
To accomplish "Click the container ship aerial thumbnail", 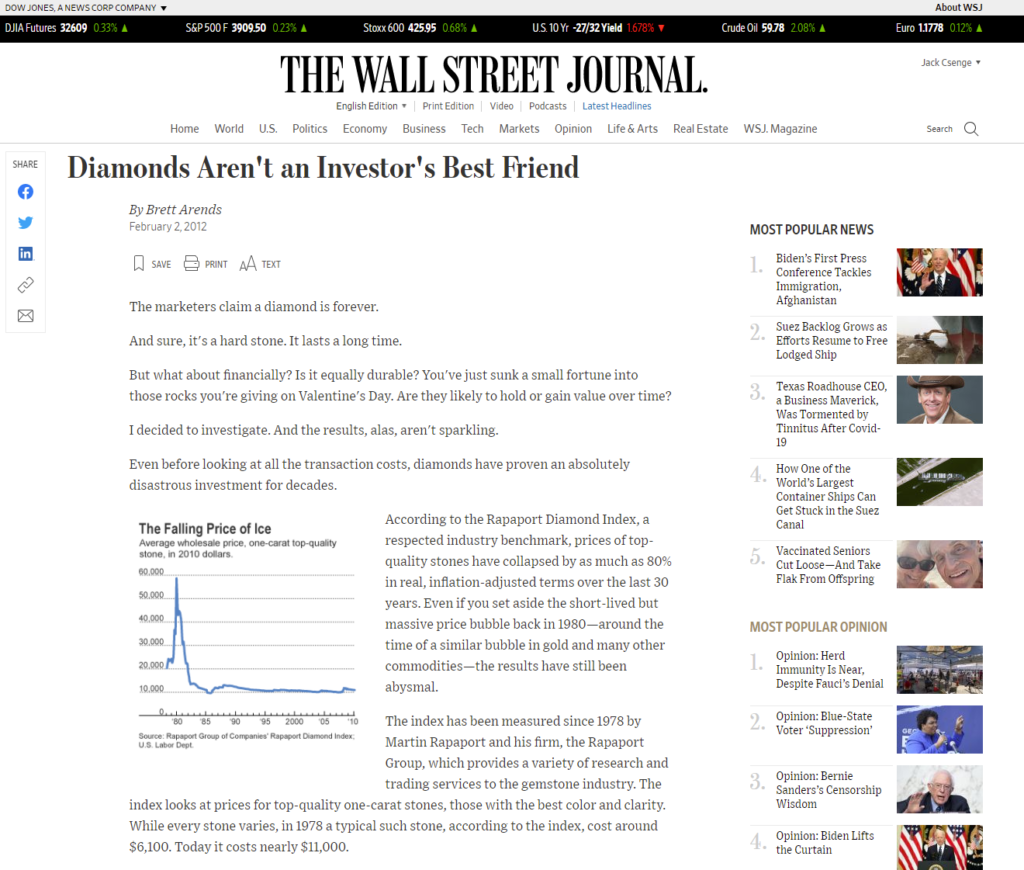I will [939, 482].
